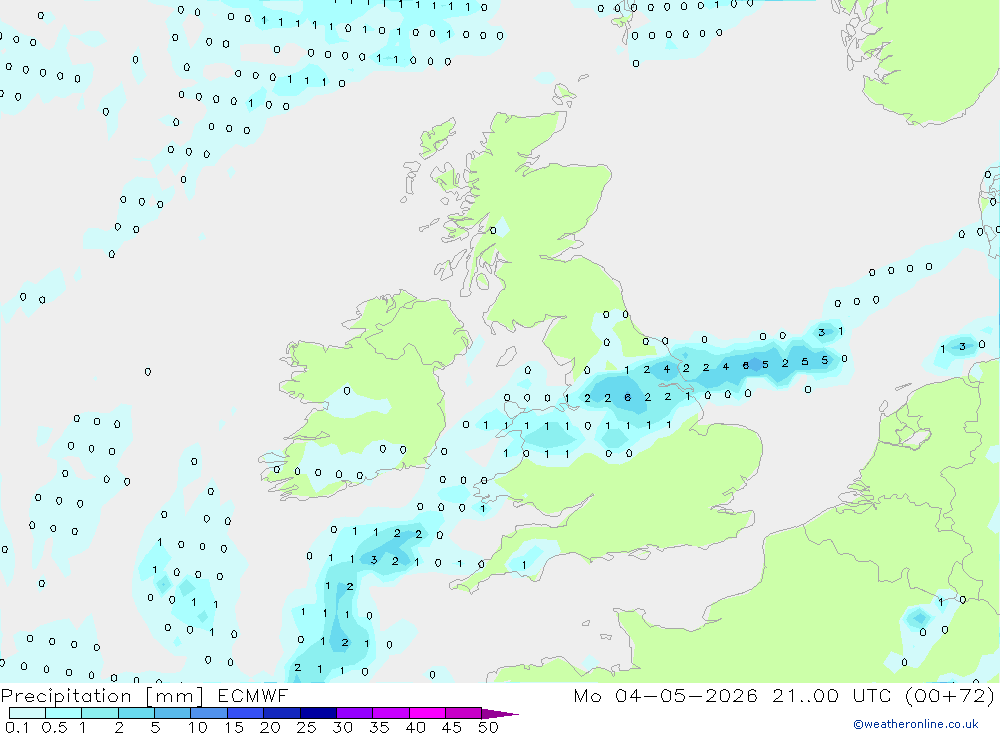This screenshot has height=733, width=1000.
Task: Click the 30–35 mm violet legend box
Action: point(355,713)
